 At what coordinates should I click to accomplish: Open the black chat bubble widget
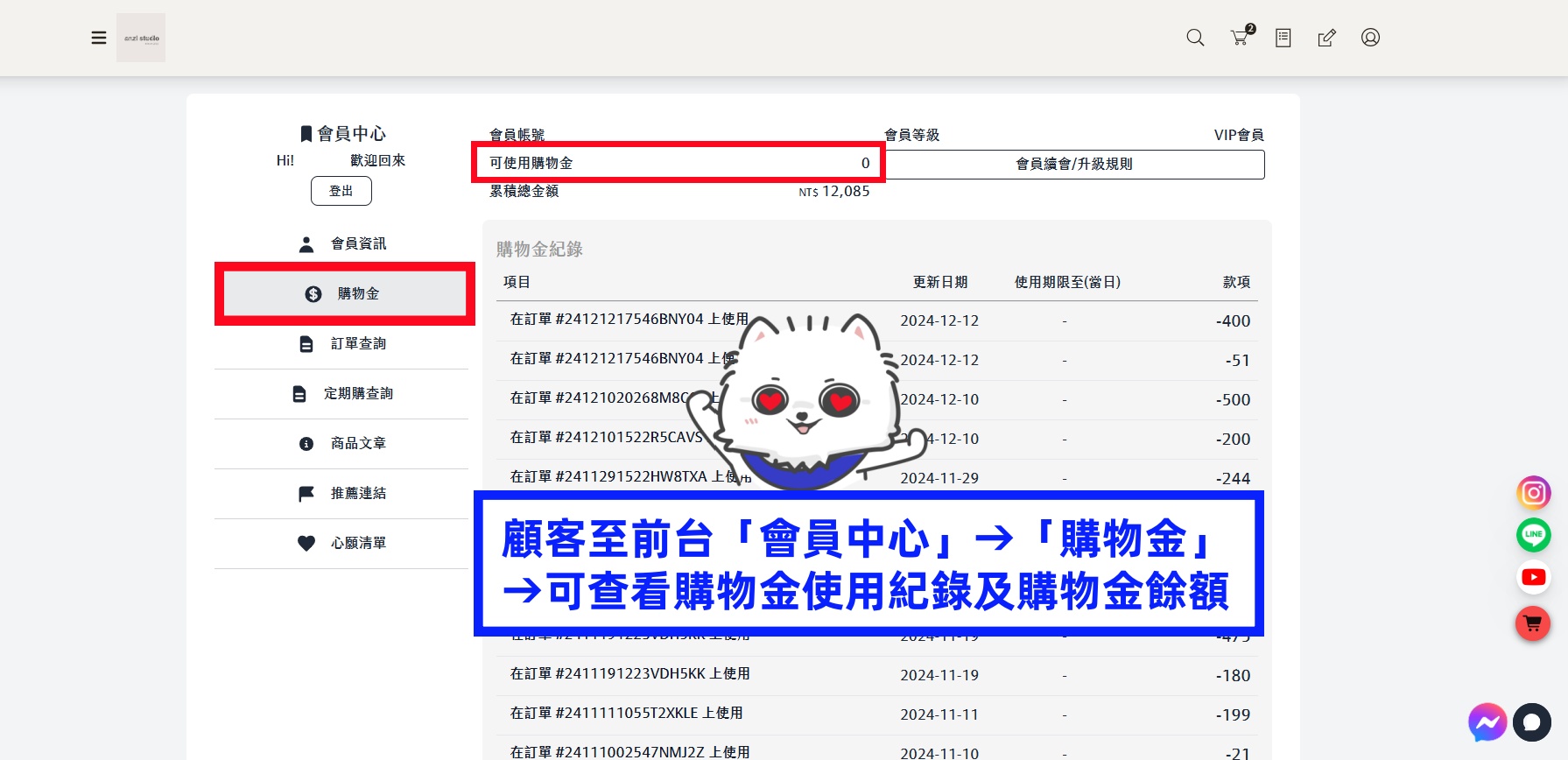pos(1532,722)
